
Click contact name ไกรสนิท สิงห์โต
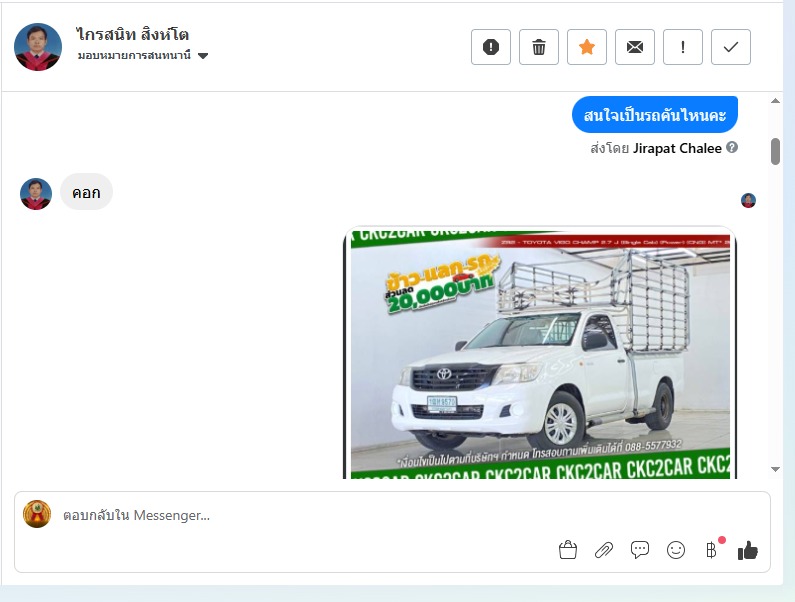(x=132, y=34)
